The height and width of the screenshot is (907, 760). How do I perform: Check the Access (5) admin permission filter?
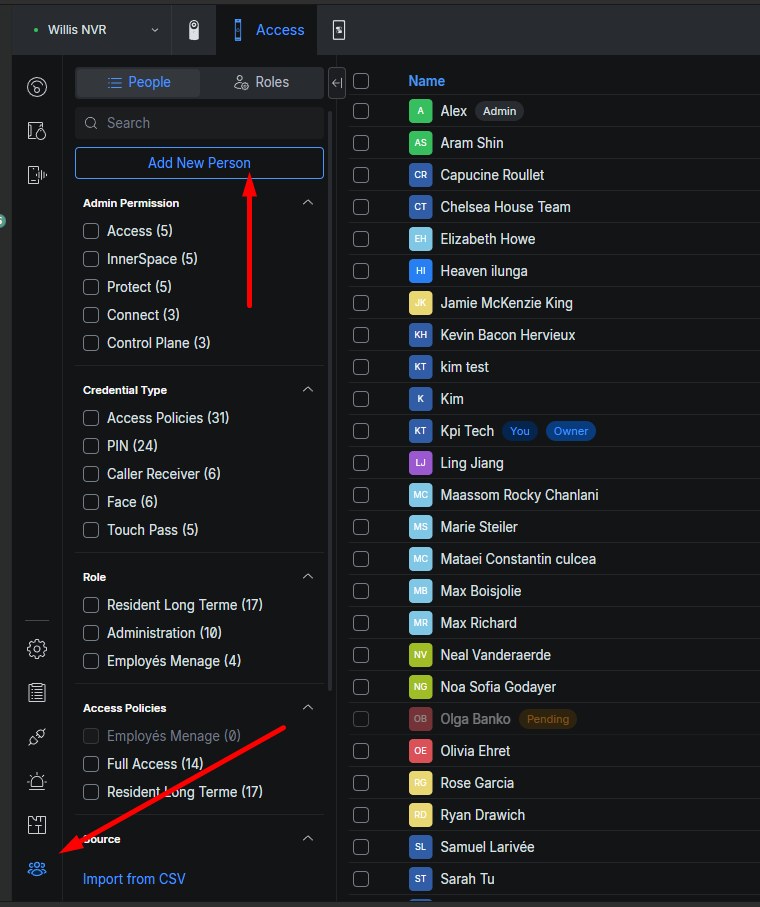click(91, 231)
